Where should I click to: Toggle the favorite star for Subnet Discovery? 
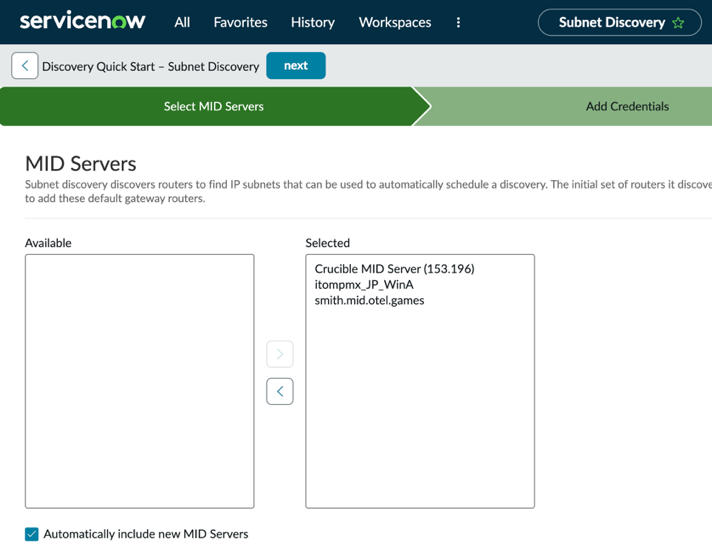[x=678, y=22]
